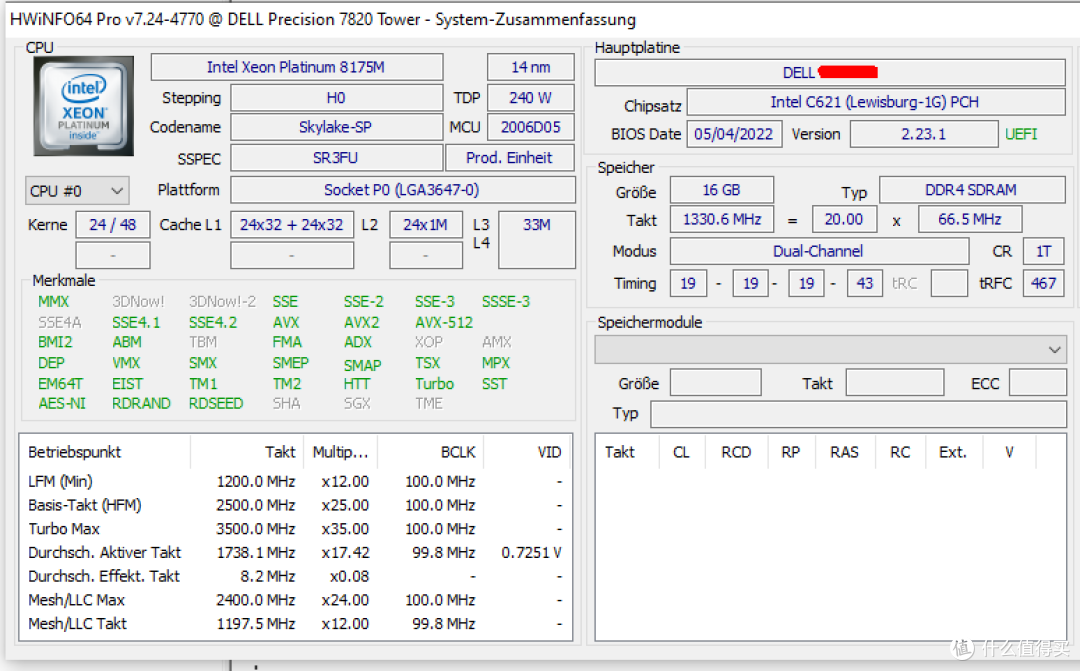Open the CPU #0 selector dropdown

(77, 190)
